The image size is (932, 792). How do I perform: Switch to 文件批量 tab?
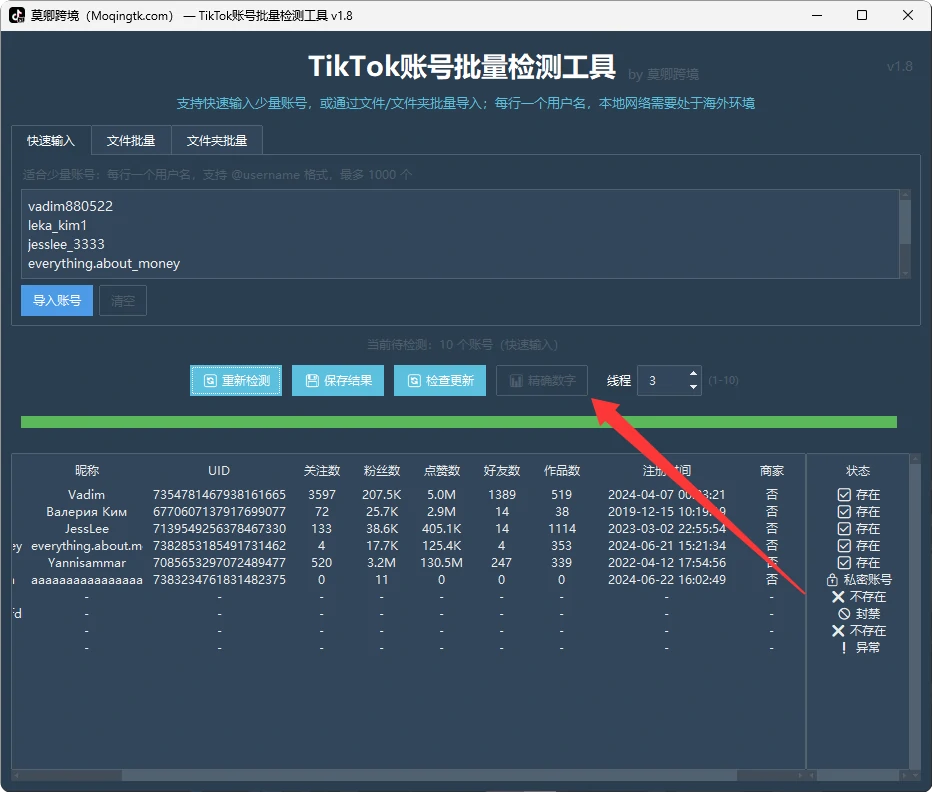131,140
